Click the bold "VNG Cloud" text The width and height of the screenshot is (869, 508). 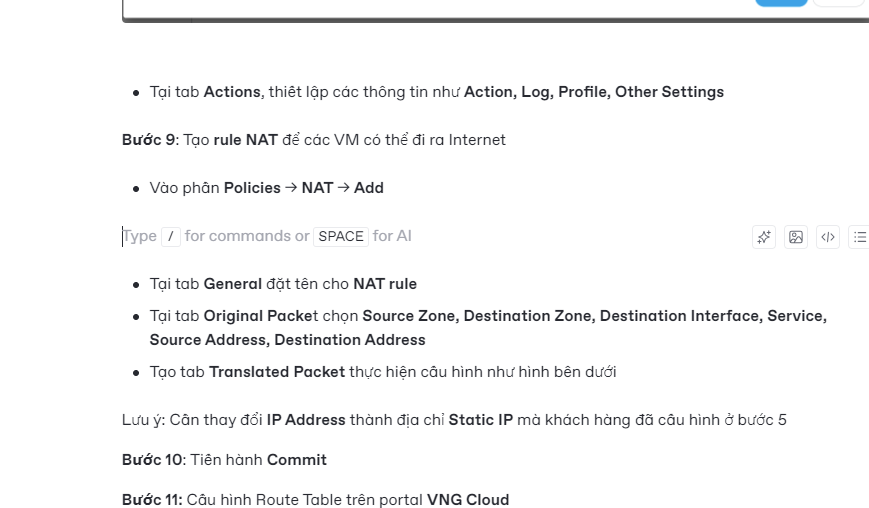468,500
